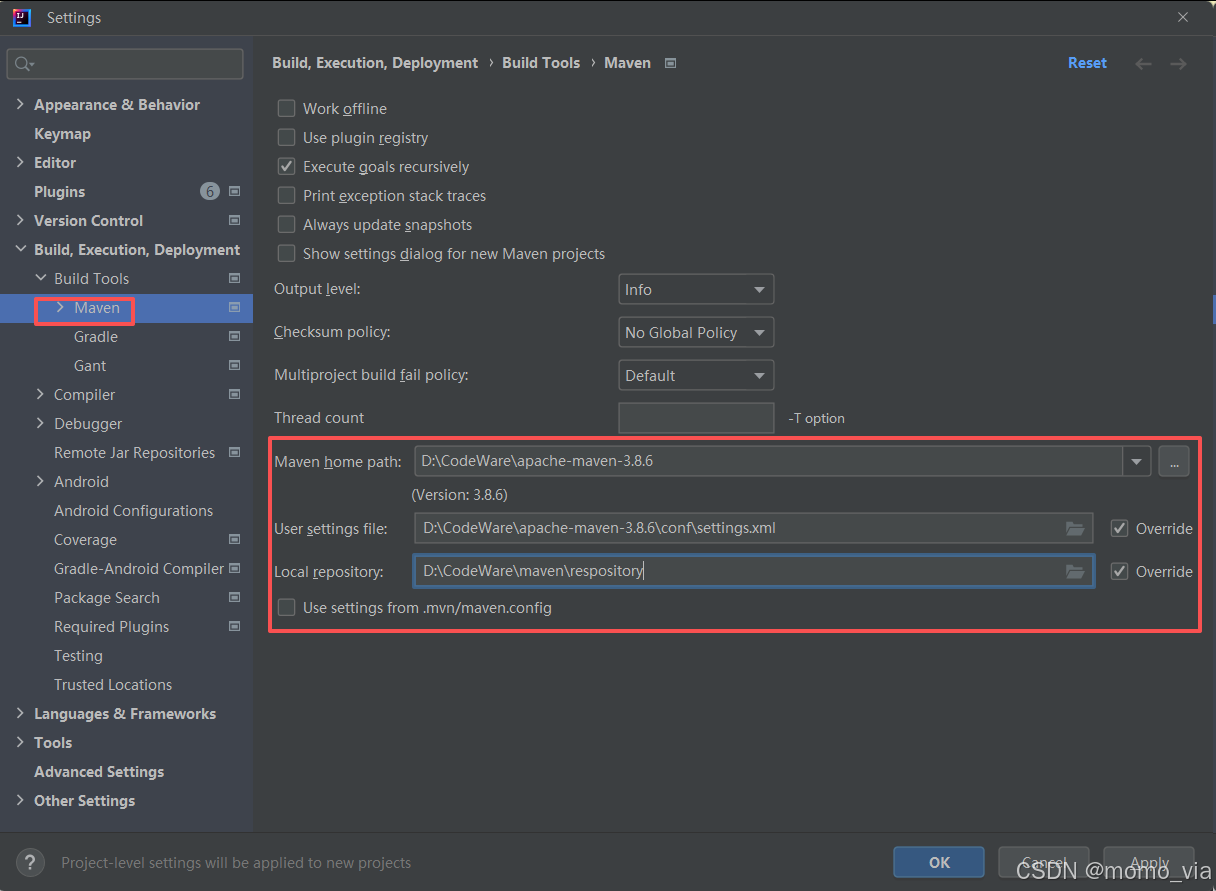This screenshot has height=891, width=1216.
Task: Enable Show settings dialog for new Maven projects
Action: [x=286, y=253]
